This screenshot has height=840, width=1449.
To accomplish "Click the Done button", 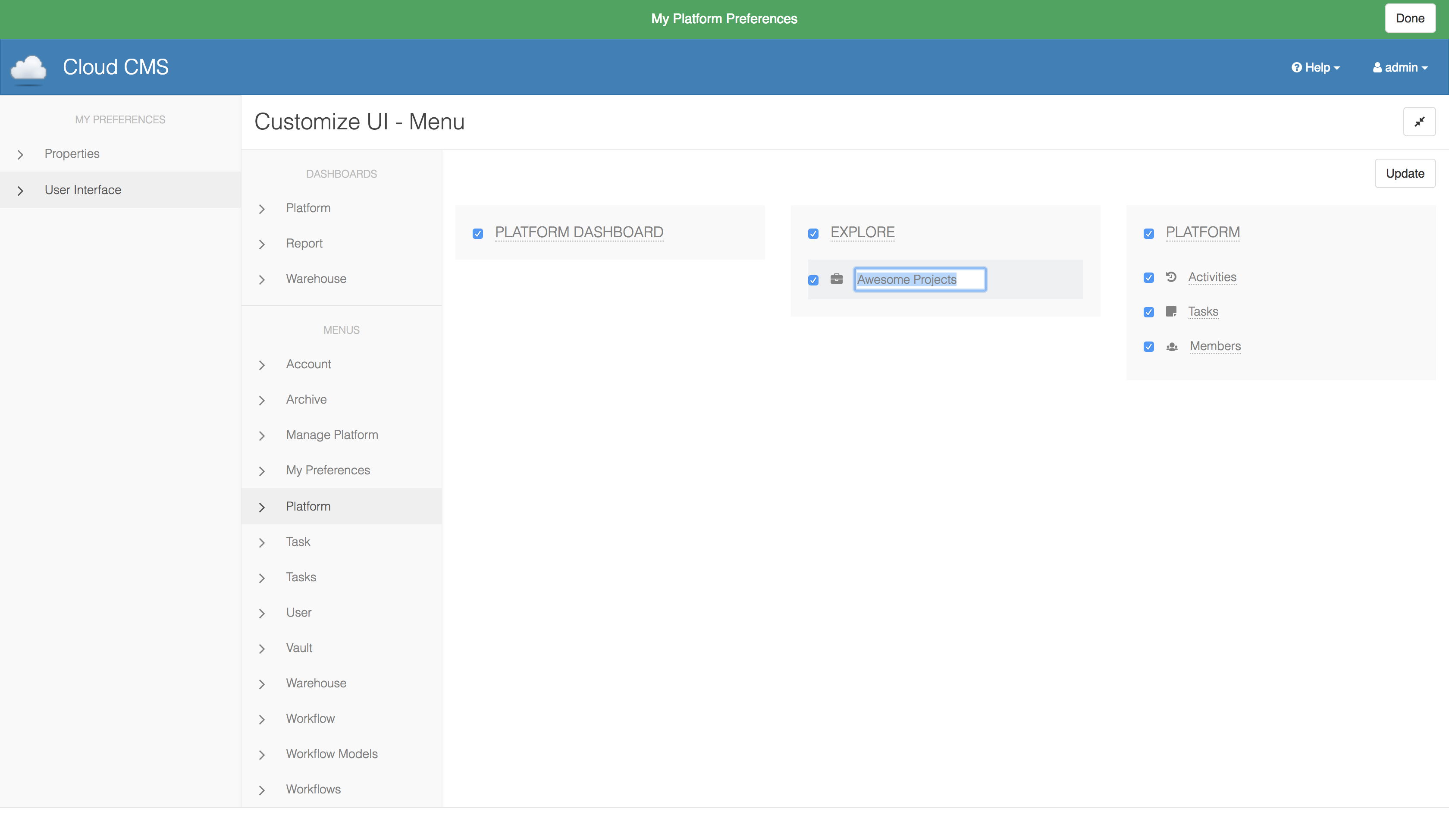I will click(1410, 19).
